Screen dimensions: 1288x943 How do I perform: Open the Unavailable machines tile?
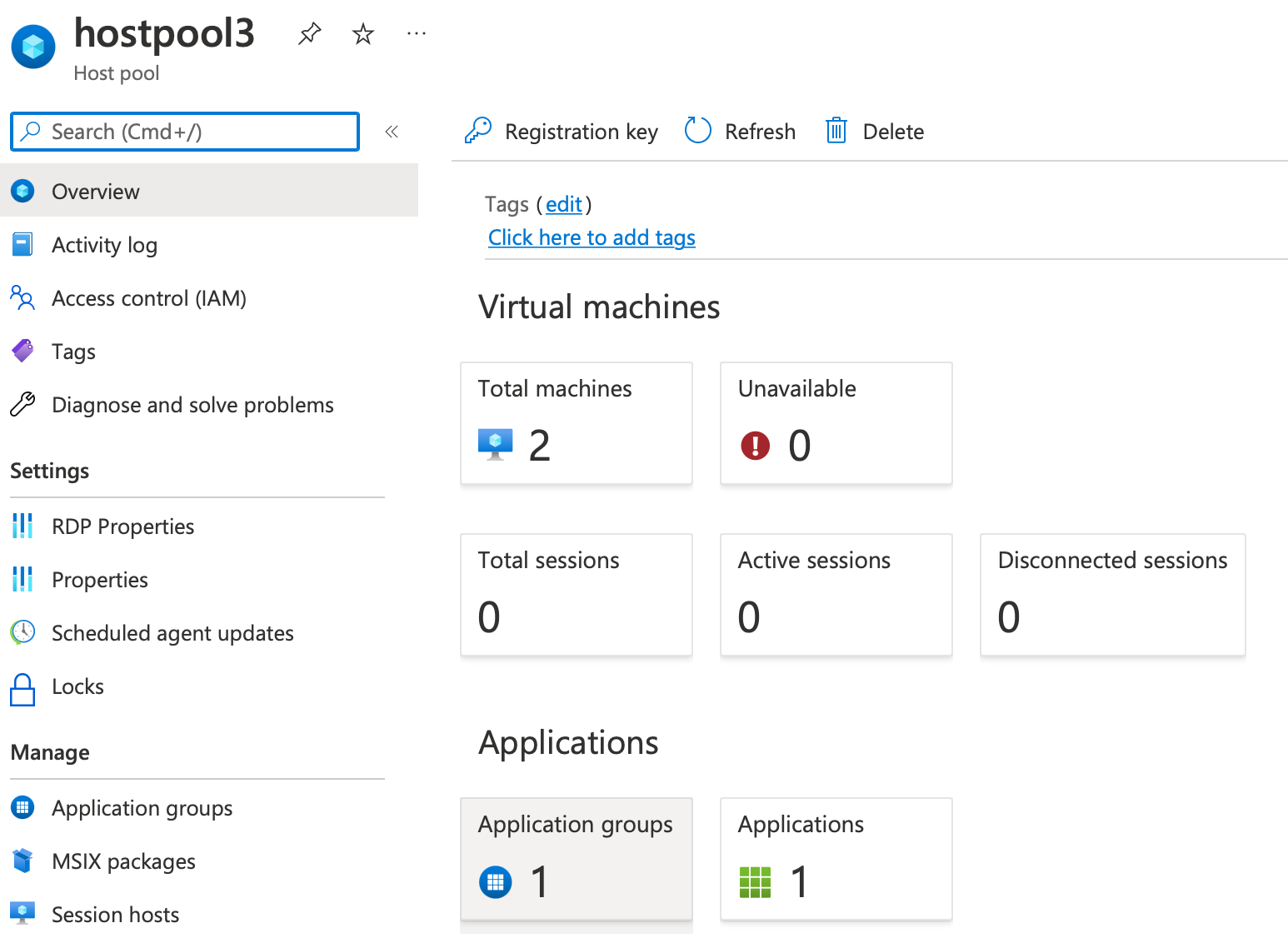click(836, 423)
